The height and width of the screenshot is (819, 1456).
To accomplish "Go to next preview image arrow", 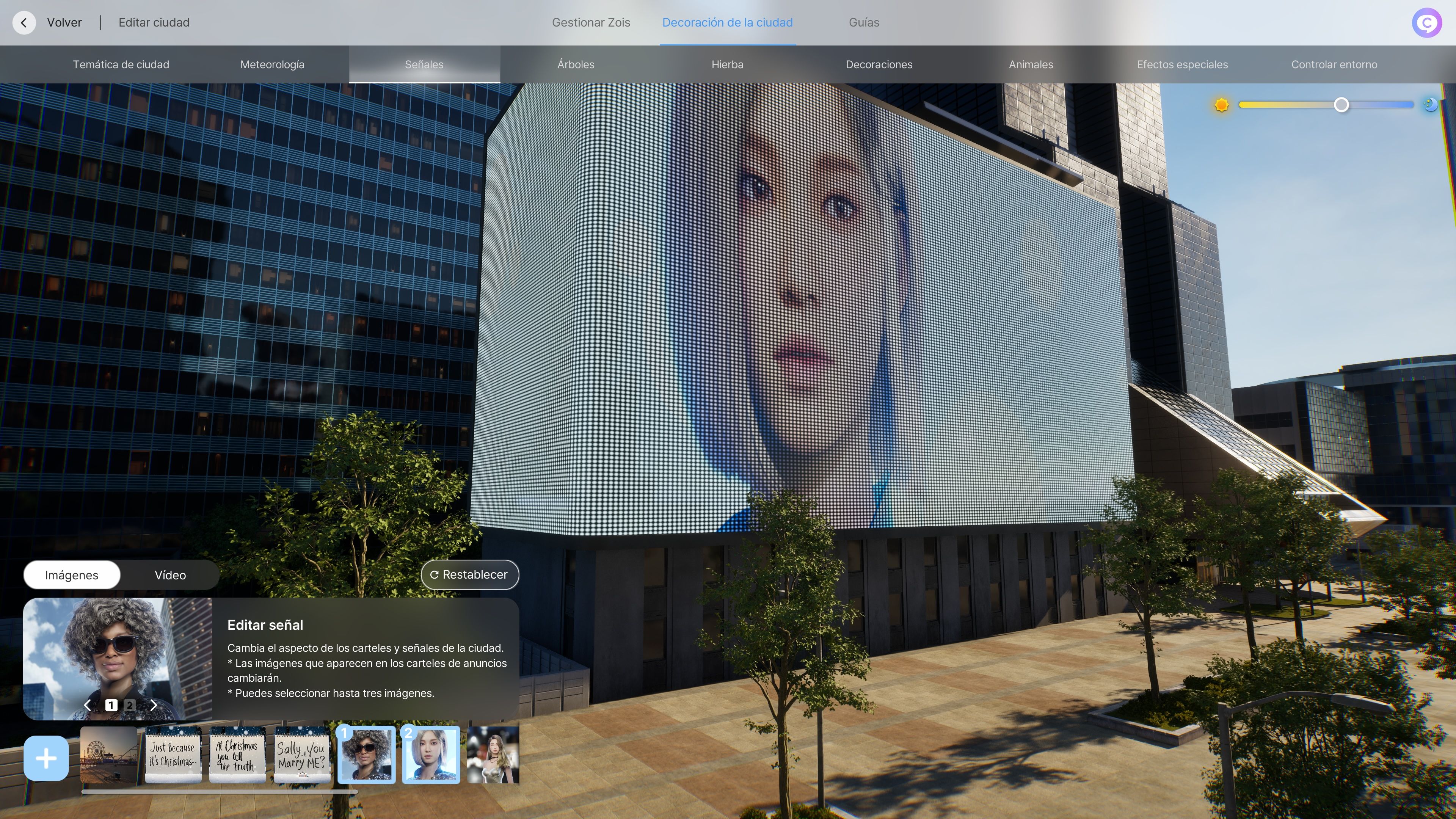I will click(x=153, y=705).
